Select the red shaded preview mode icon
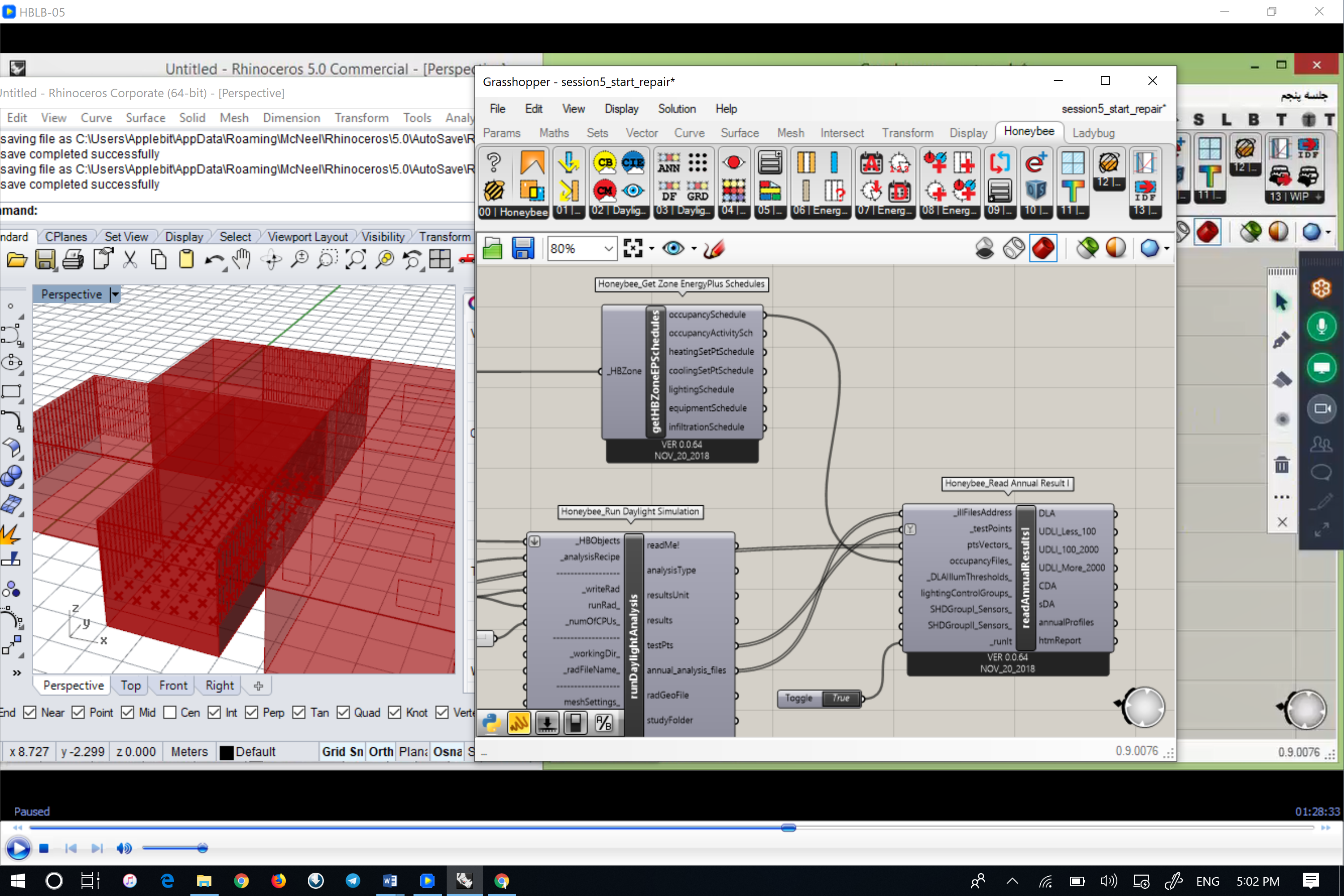This screenshot has width=1344, height=896. tap(1043, 248)
